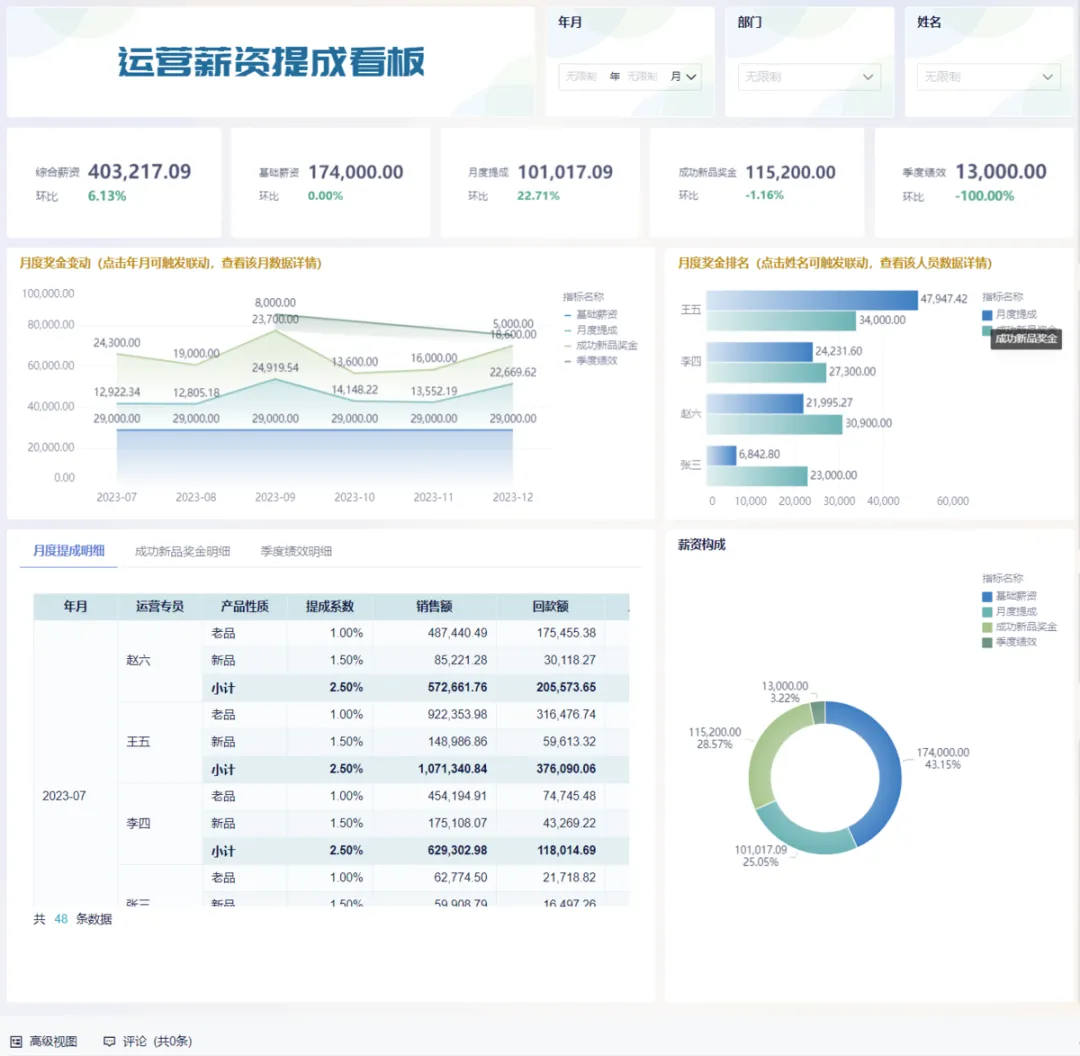This screenshot has height=1056, width=1080.
Task: Expand the 姓名 name dropdown
Action: coord(988,76)
